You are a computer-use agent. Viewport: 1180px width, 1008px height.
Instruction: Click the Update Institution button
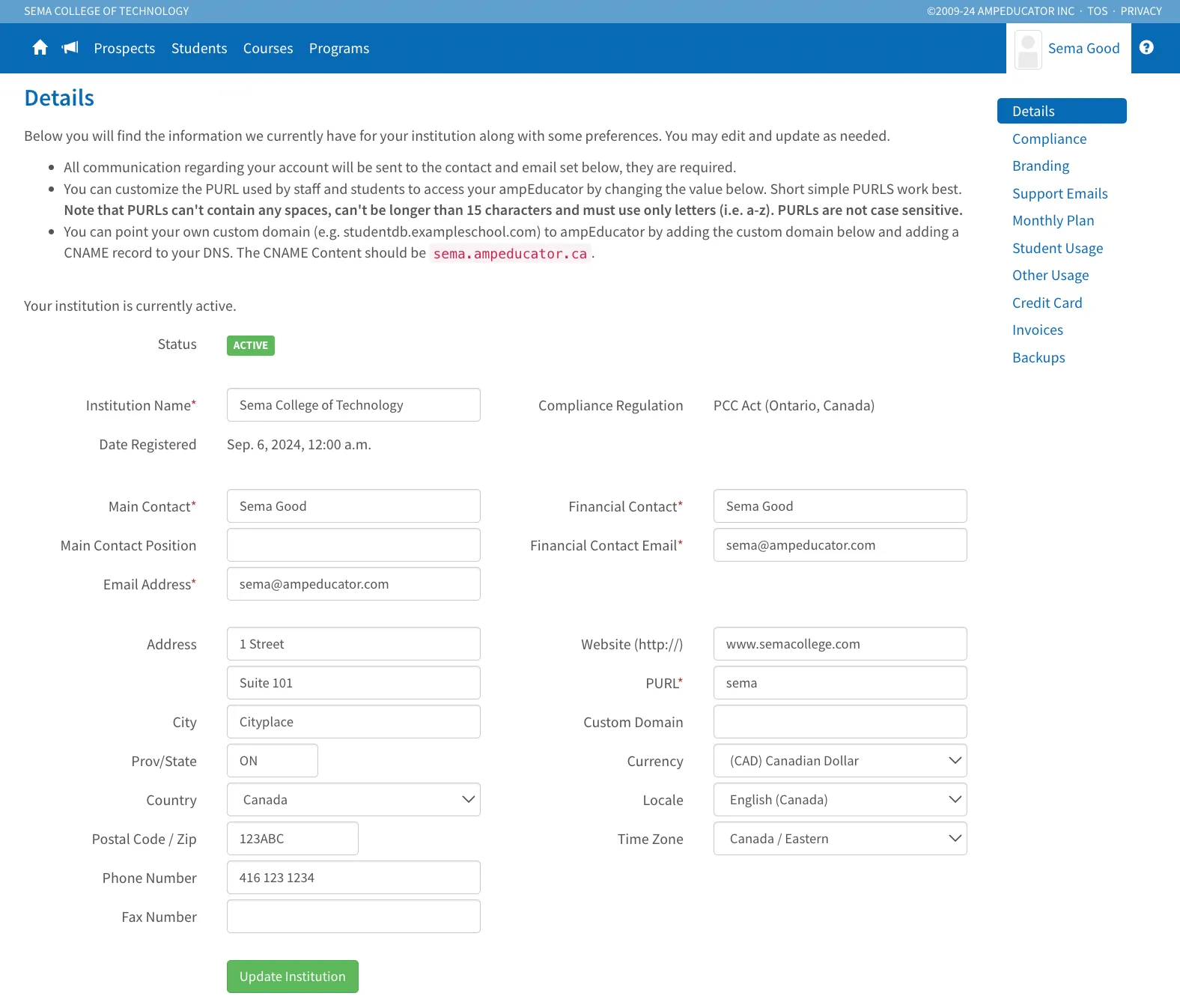click(293, 977)
